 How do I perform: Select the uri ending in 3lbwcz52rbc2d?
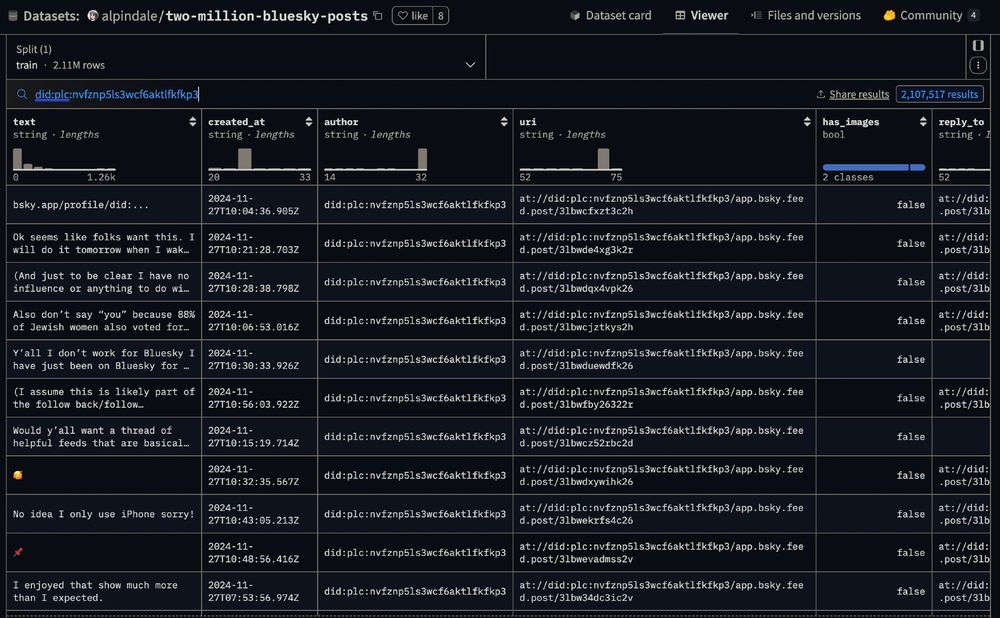[664, 437]
